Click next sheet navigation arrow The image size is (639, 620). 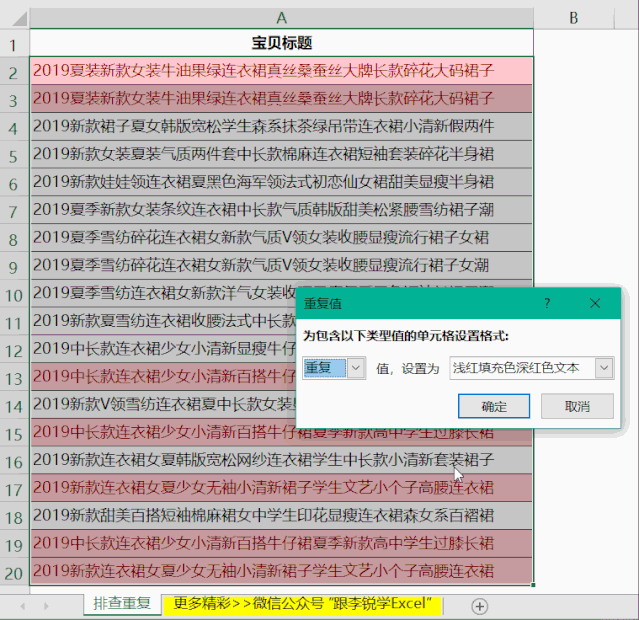point(46,606)
